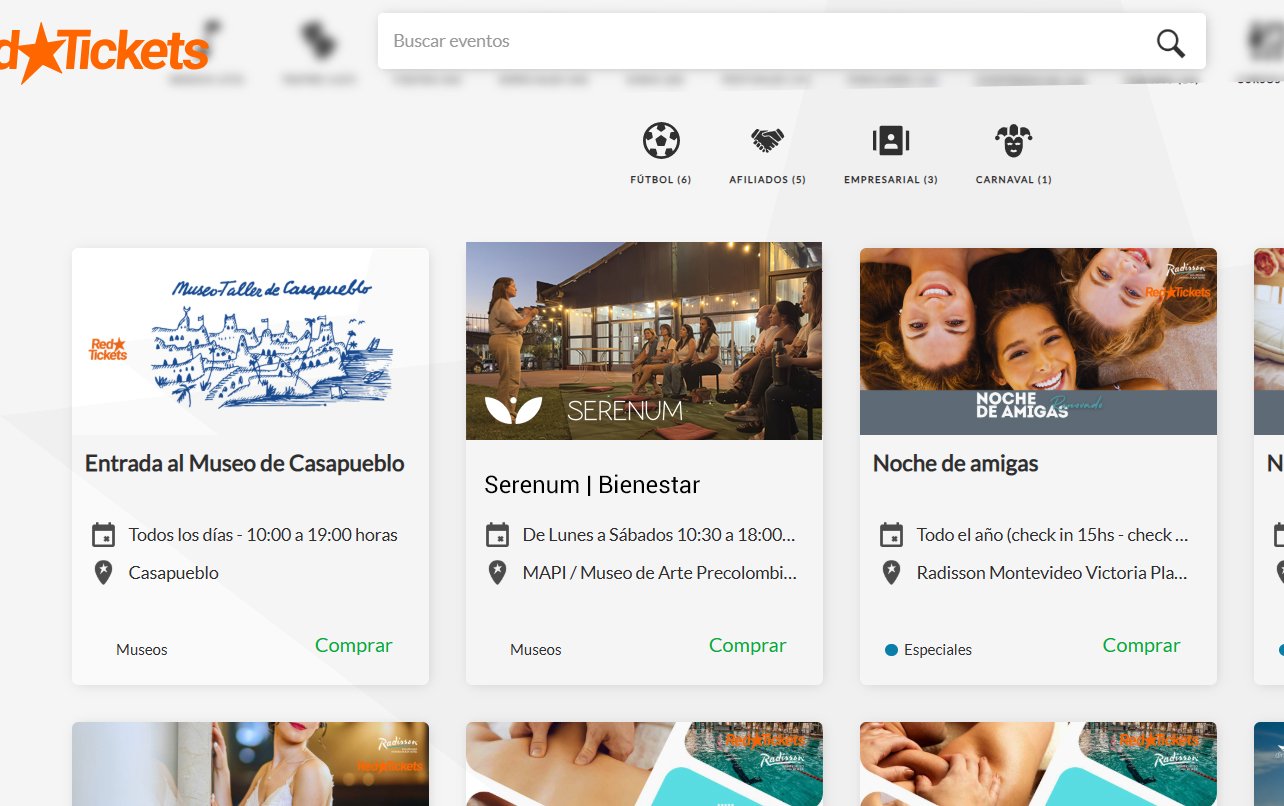Open the Museo Taller de Casapueblo image
Screen dimensions: 1284x806
click(250, 341)
